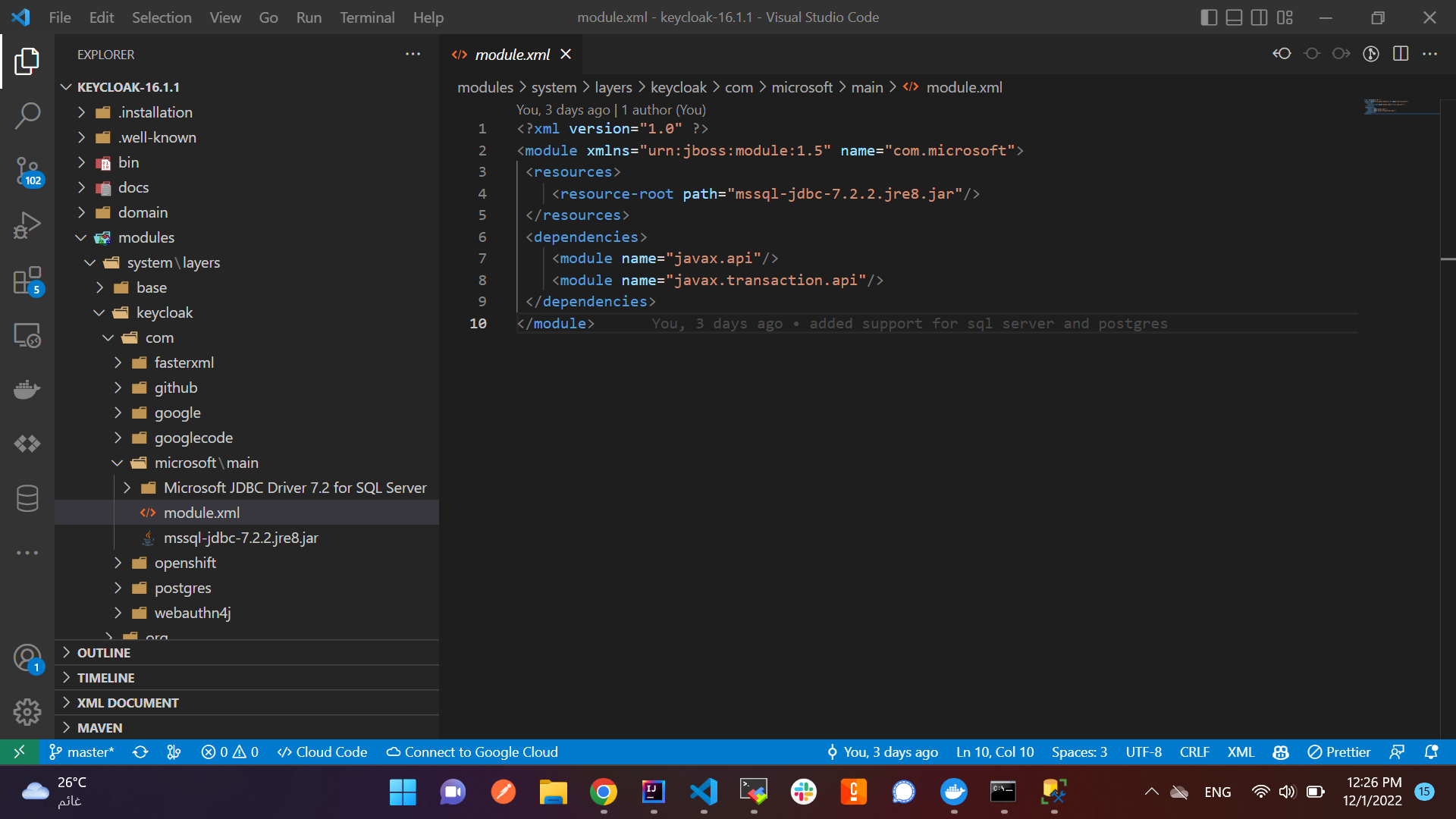Open Source Control view with 102 changes

click(x=27, y=171)
